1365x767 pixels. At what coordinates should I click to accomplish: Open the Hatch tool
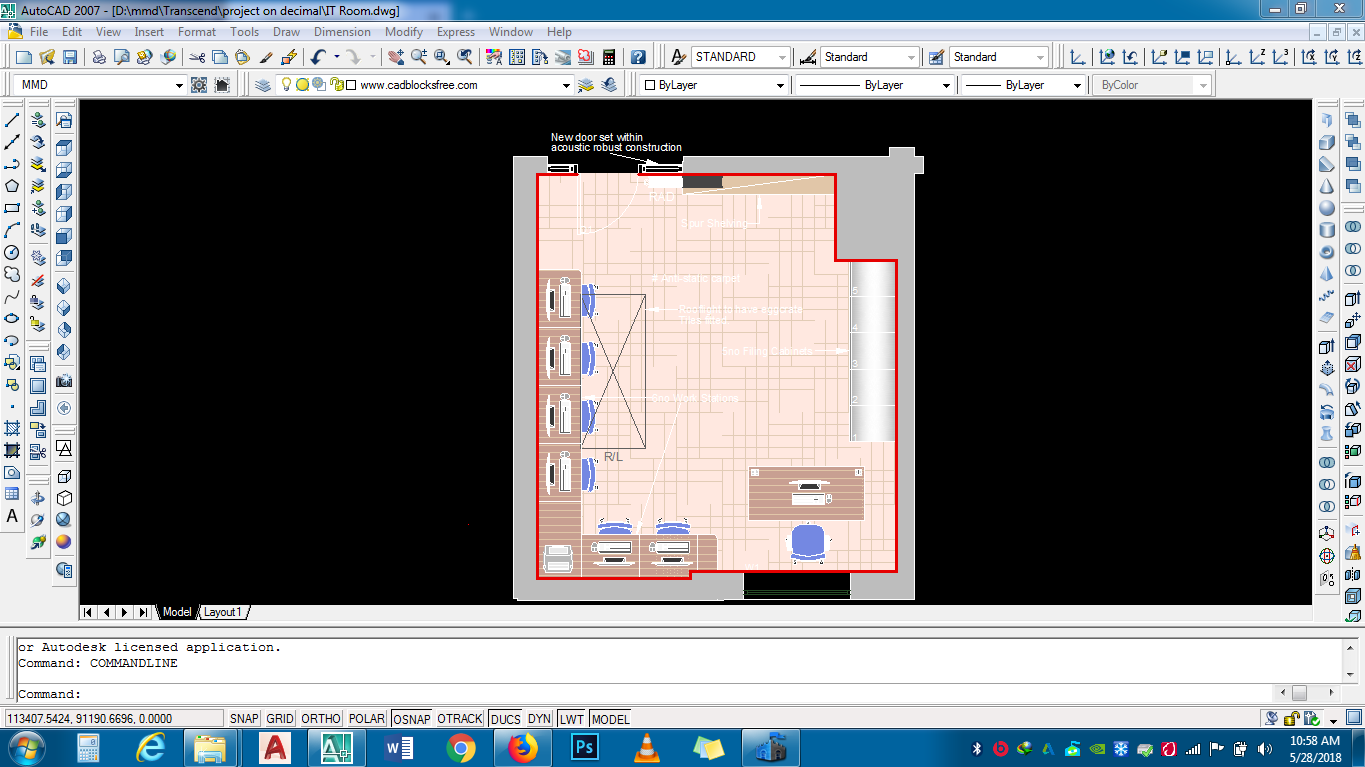pos(12,427)
